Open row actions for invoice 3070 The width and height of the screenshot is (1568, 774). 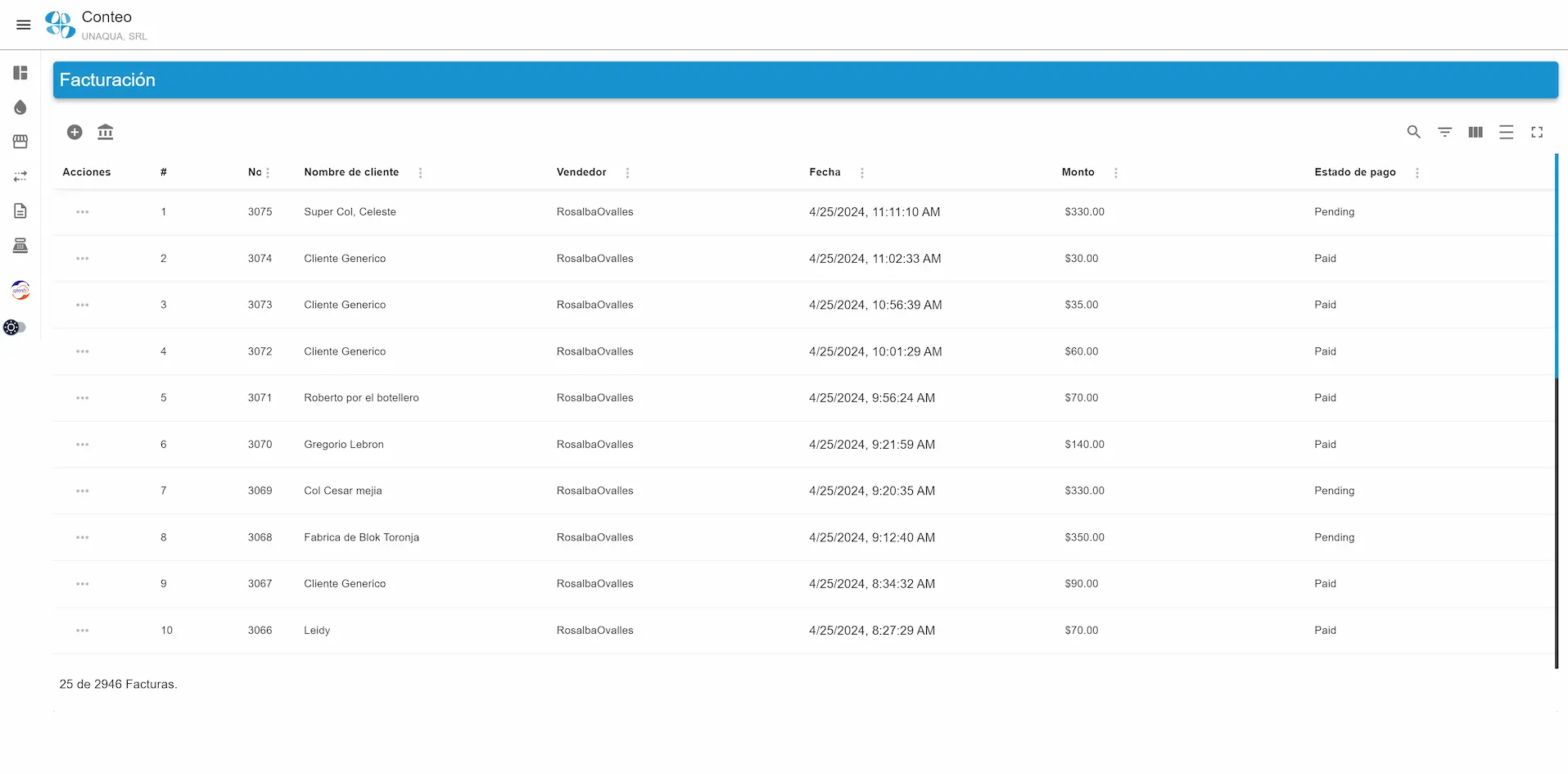[83, 445]
